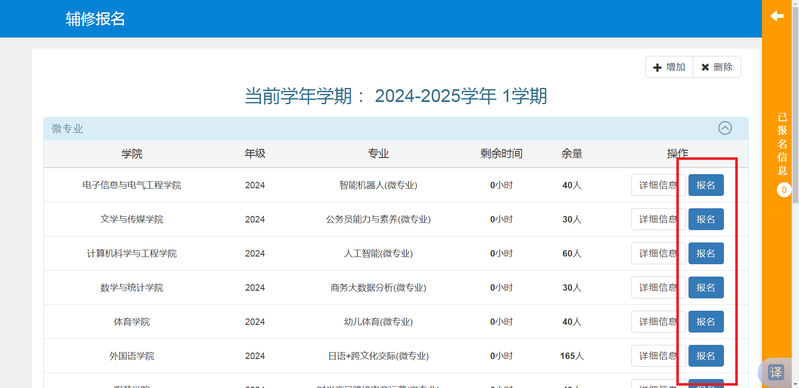
Task: Click 报名 for 人工智能(微专业)
Action: (x=706, y=253)
